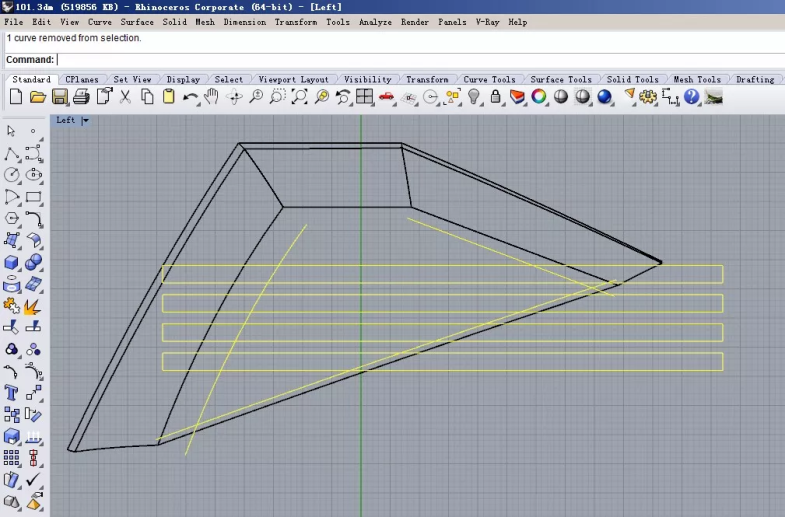Open a file with the folder icon

tap(38, 97)
